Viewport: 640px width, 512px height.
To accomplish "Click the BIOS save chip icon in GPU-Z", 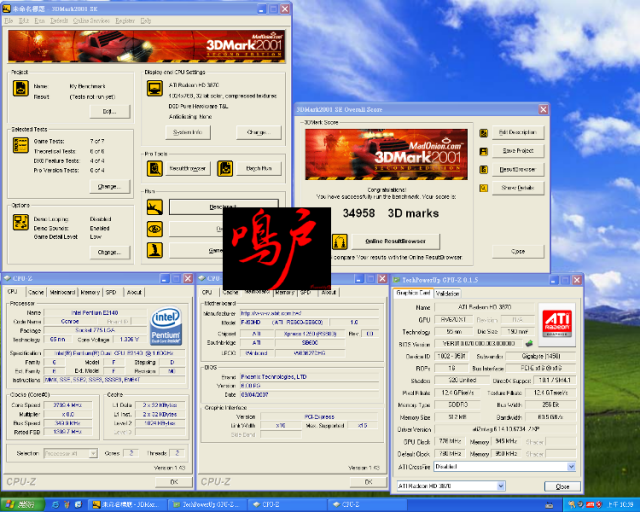I will pos(529,343).
